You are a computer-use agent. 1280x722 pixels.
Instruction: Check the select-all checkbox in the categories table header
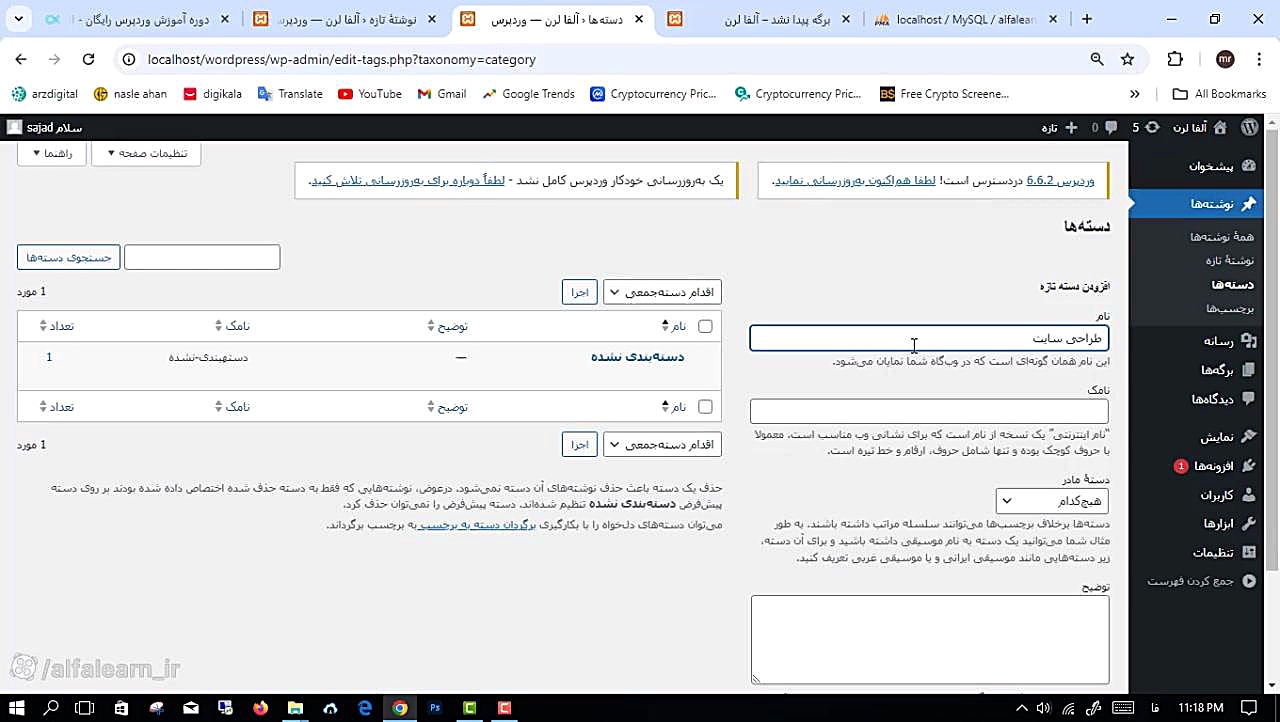tap(705, 326)
